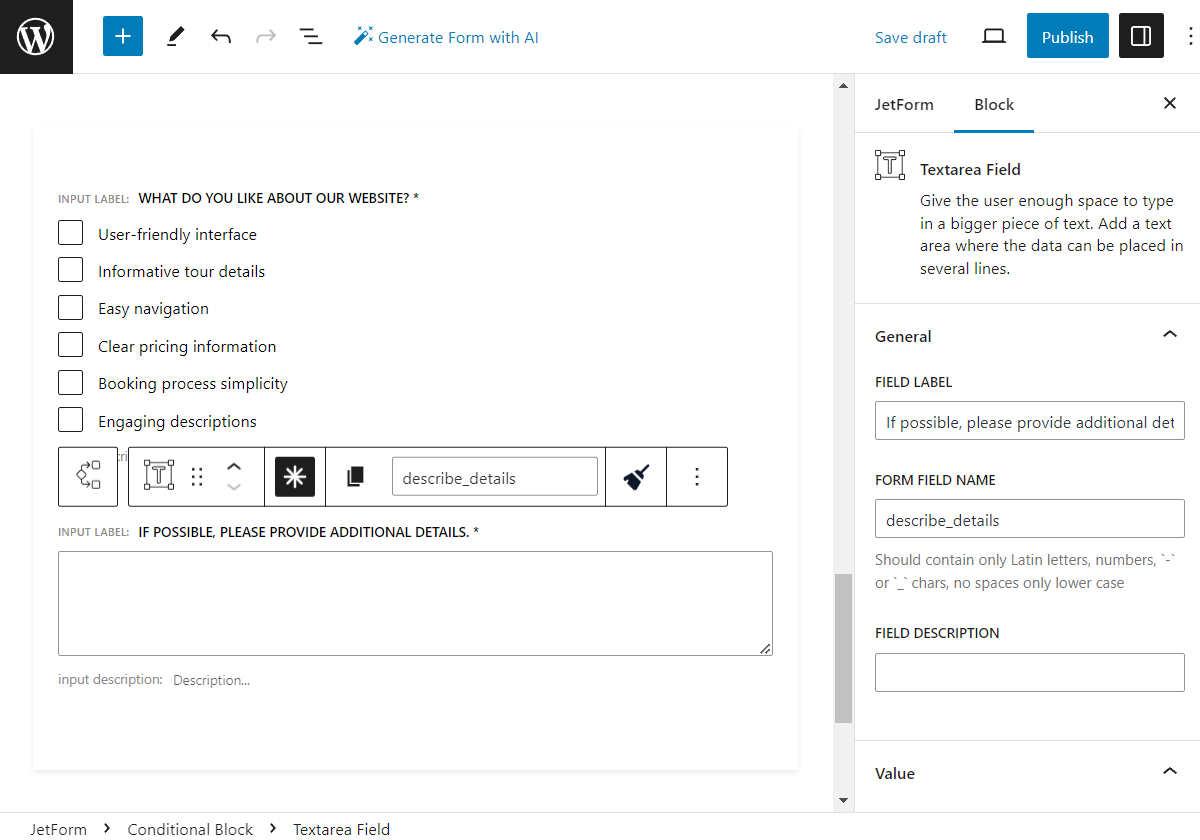Click the undo arrow icon

[x=220, y=36]
